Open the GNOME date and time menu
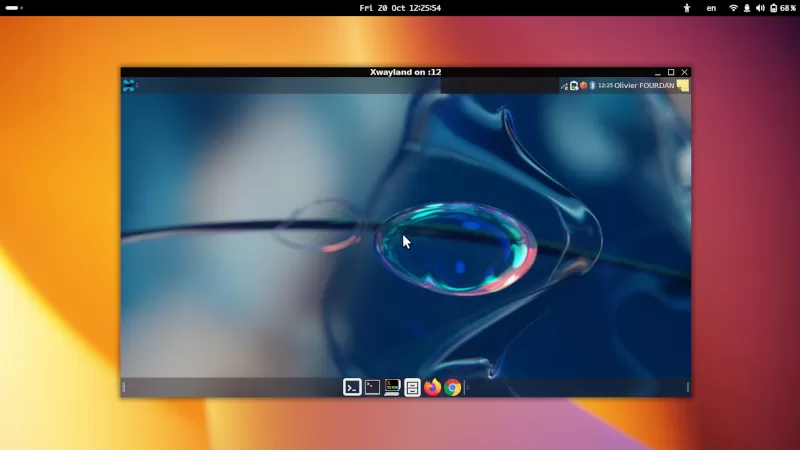The width and height of the screenshot is (800, 450). pyautogui.click(x=400, y=8)
